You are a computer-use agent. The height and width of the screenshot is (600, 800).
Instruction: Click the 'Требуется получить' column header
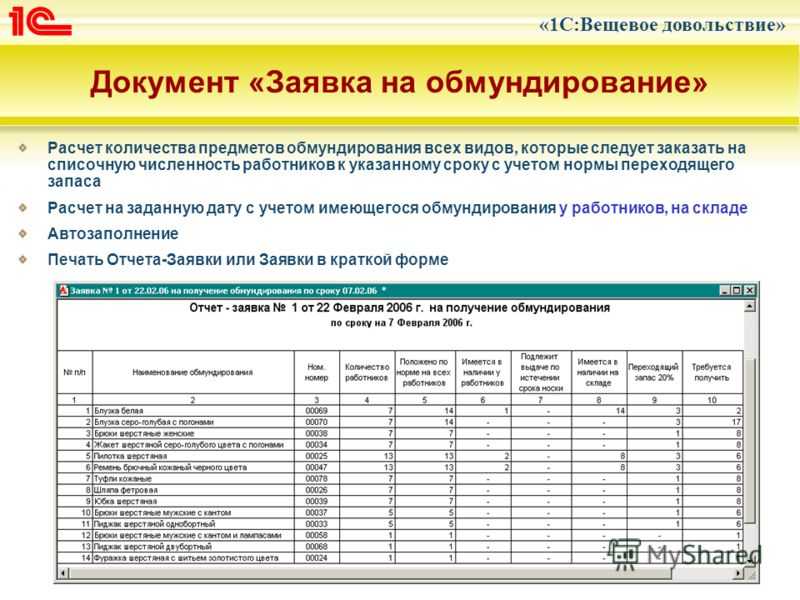[x=711, y=372]
